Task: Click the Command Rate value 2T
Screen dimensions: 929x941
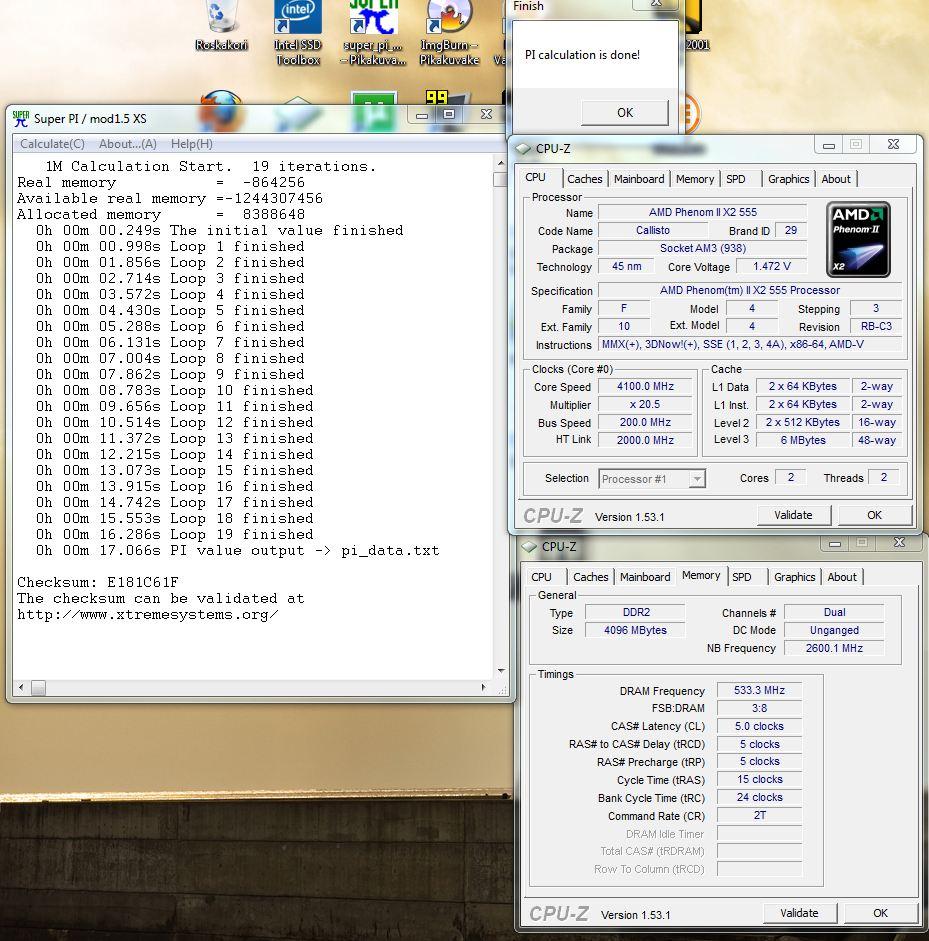Action: tap(759, 815)
